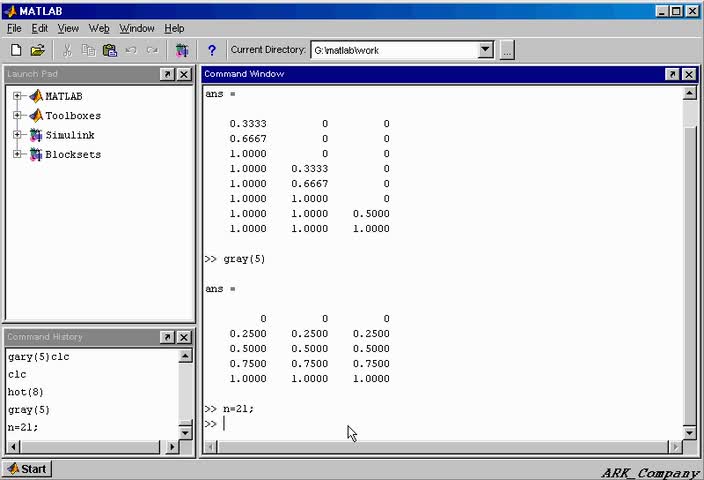Viewport: 704px width, 480px height.
Task: Browse for folder with the ellipsis button
Action: [507, 50]
